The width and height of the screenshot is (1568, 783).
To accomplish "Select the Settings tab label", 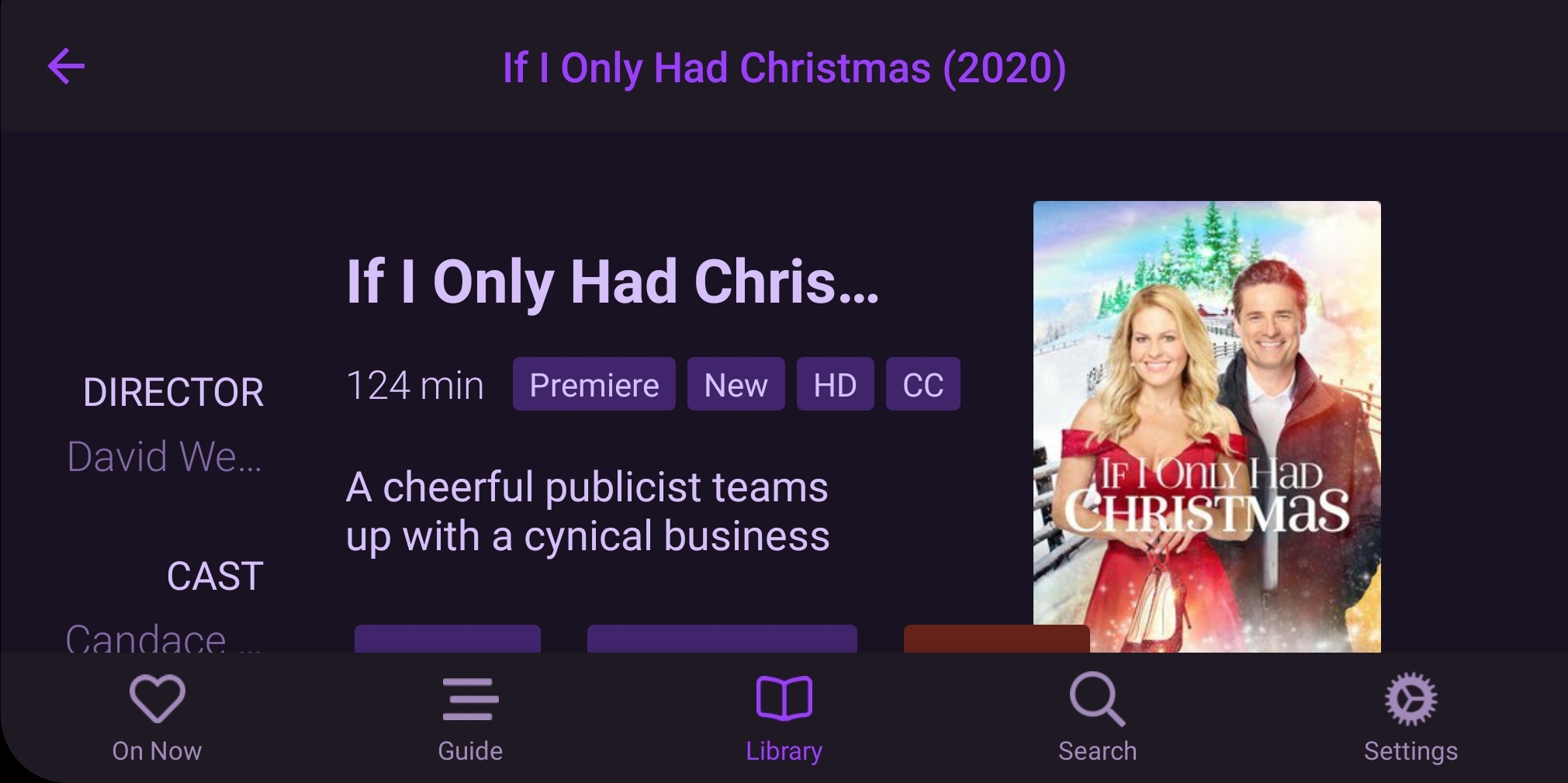I will coord(1411,751).
